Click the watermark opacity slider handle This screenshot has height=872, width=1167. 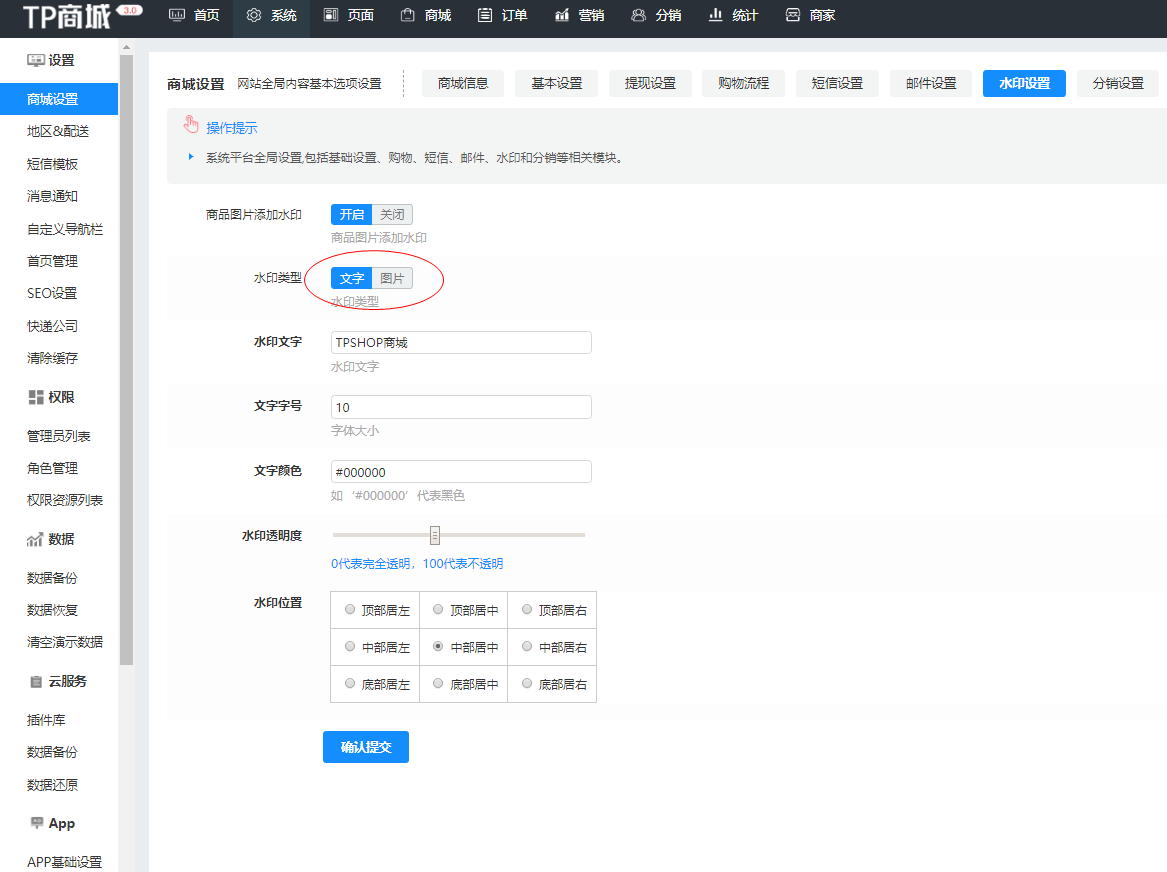point(435,535)
